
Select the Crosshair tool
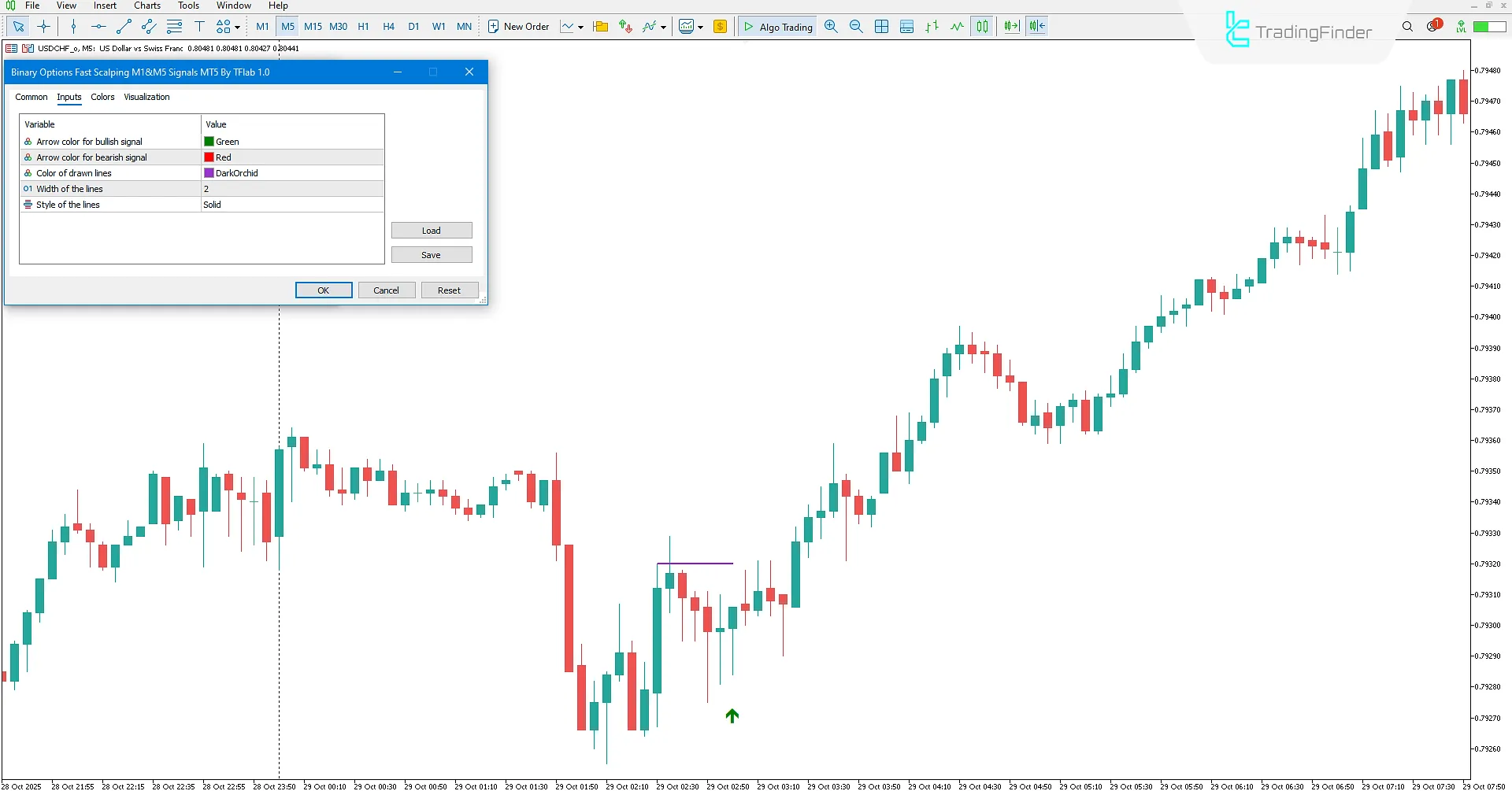click(x=44, y=26)
